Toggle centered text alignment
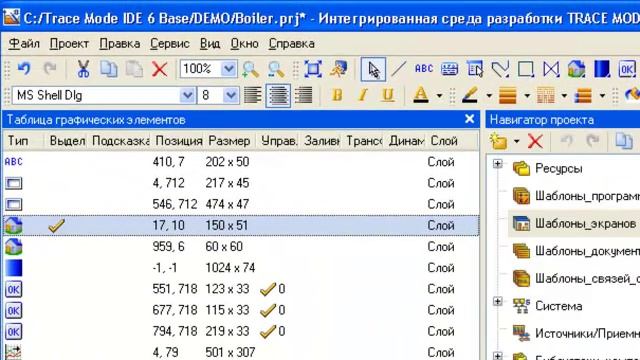The width and height of the screenshot is (640, 360). point(278,96)
